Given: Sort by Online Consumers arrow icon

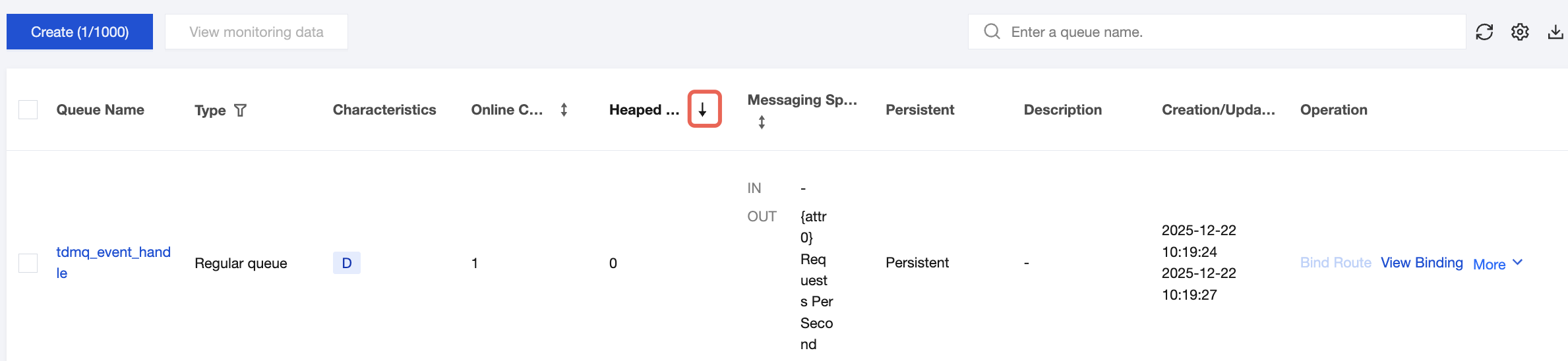Looking at the screenshot, I should [564, 110].
